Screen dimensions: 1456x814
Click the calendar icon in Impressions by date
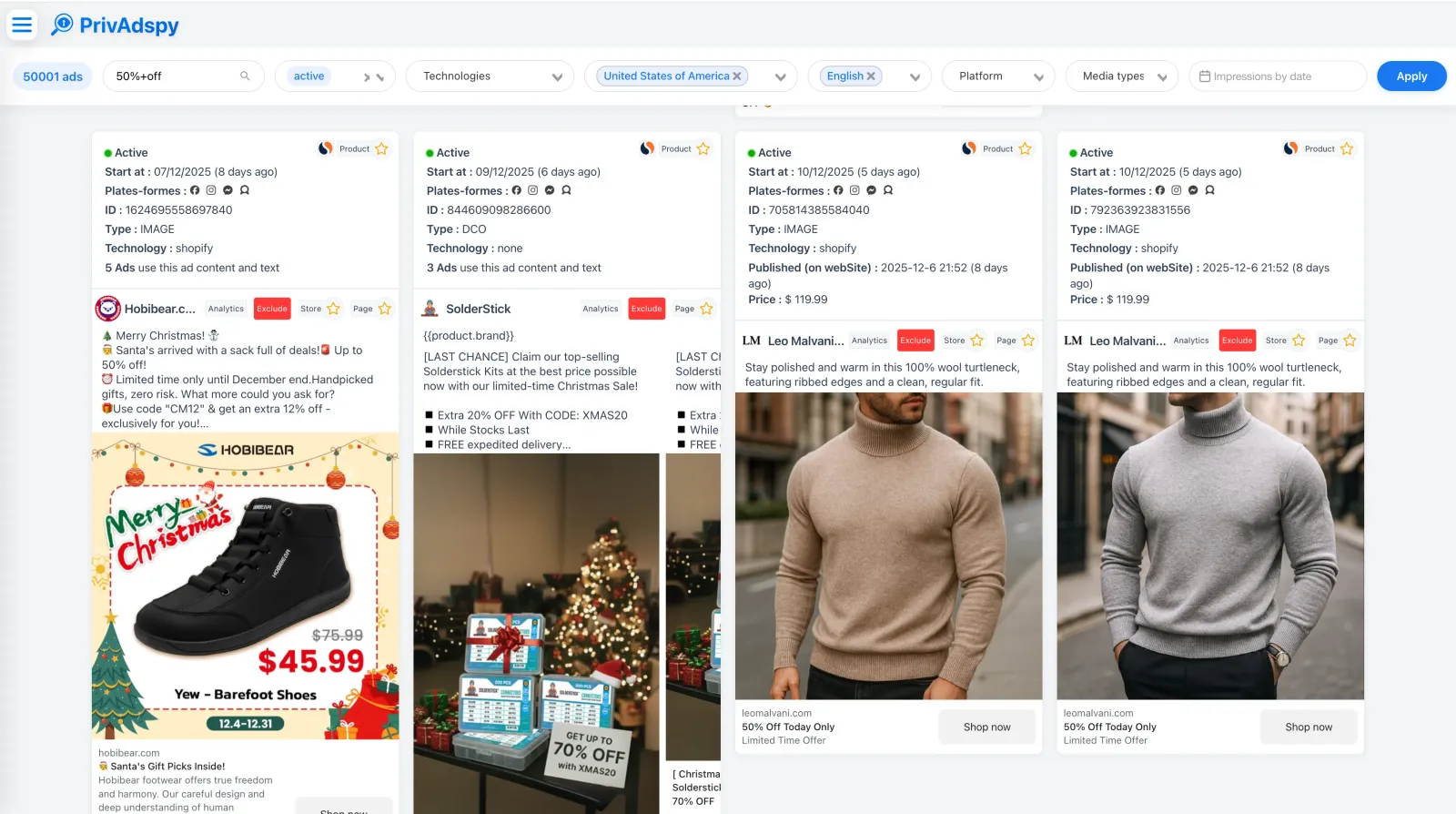(1205, 76)
